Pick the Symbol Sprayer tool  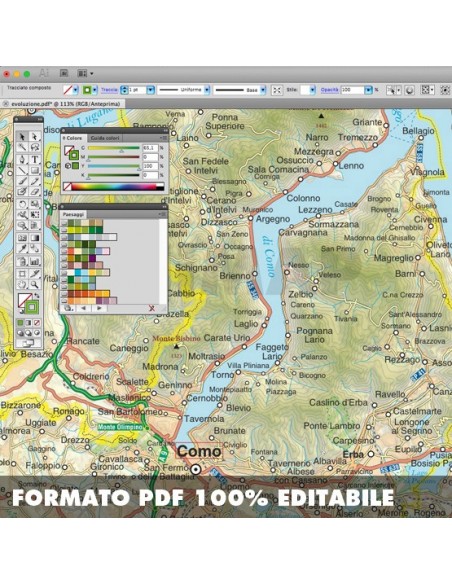coord(22,261)
